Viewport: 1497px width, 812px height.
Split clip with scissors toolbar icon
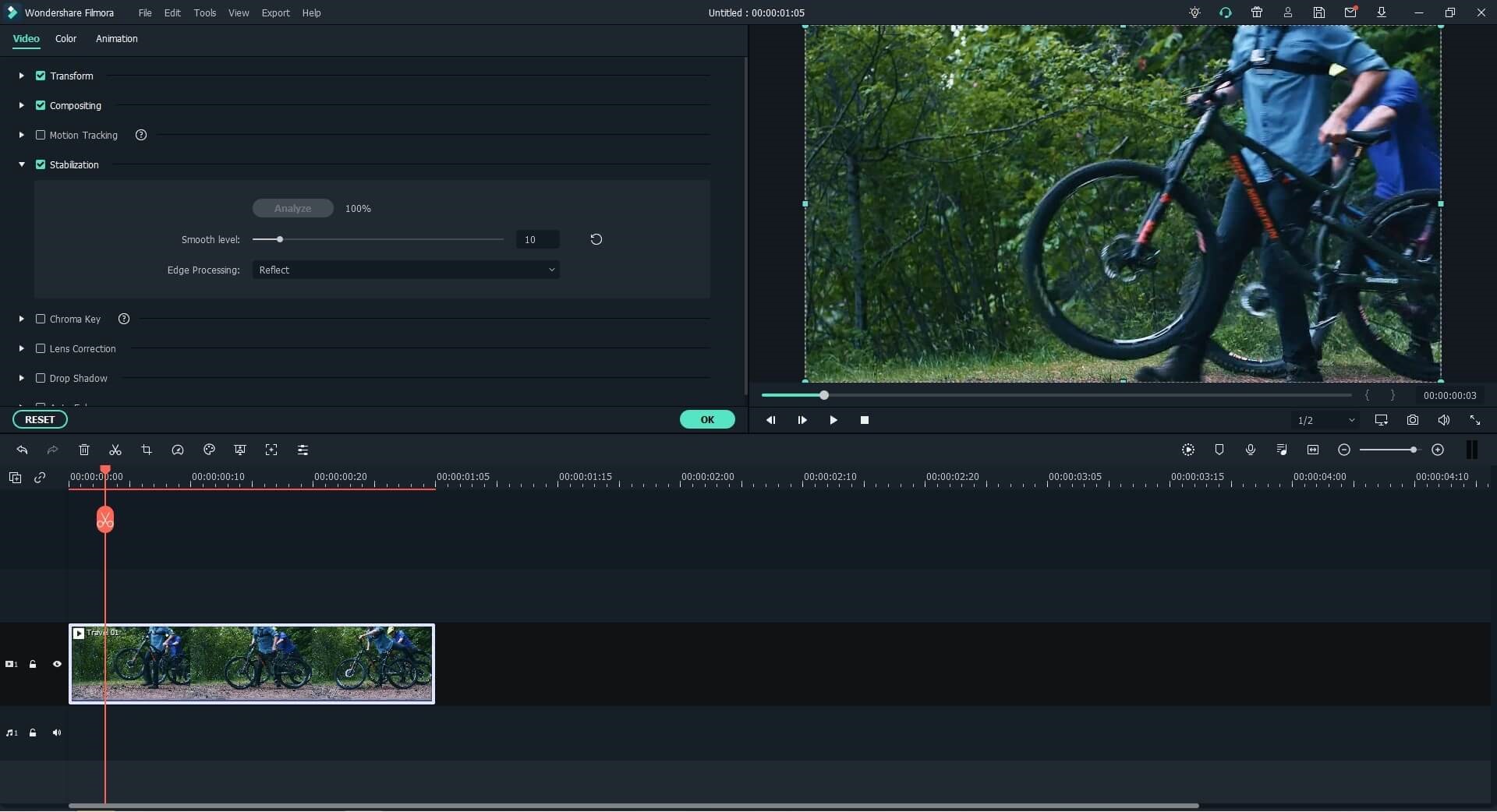pyautogui.click(x=115, y=450)
